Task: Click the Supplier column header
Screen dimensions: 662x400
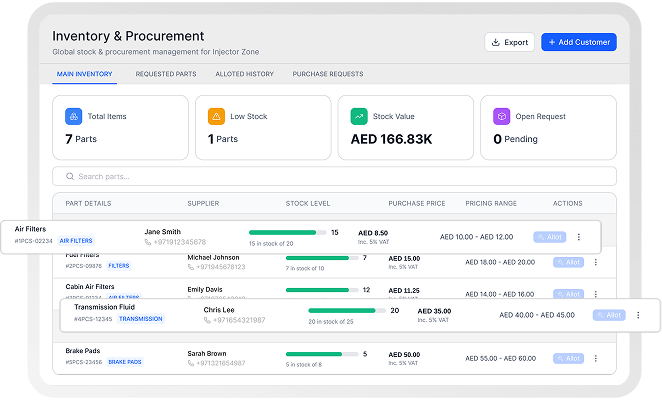Action: [x=203, y=204]
